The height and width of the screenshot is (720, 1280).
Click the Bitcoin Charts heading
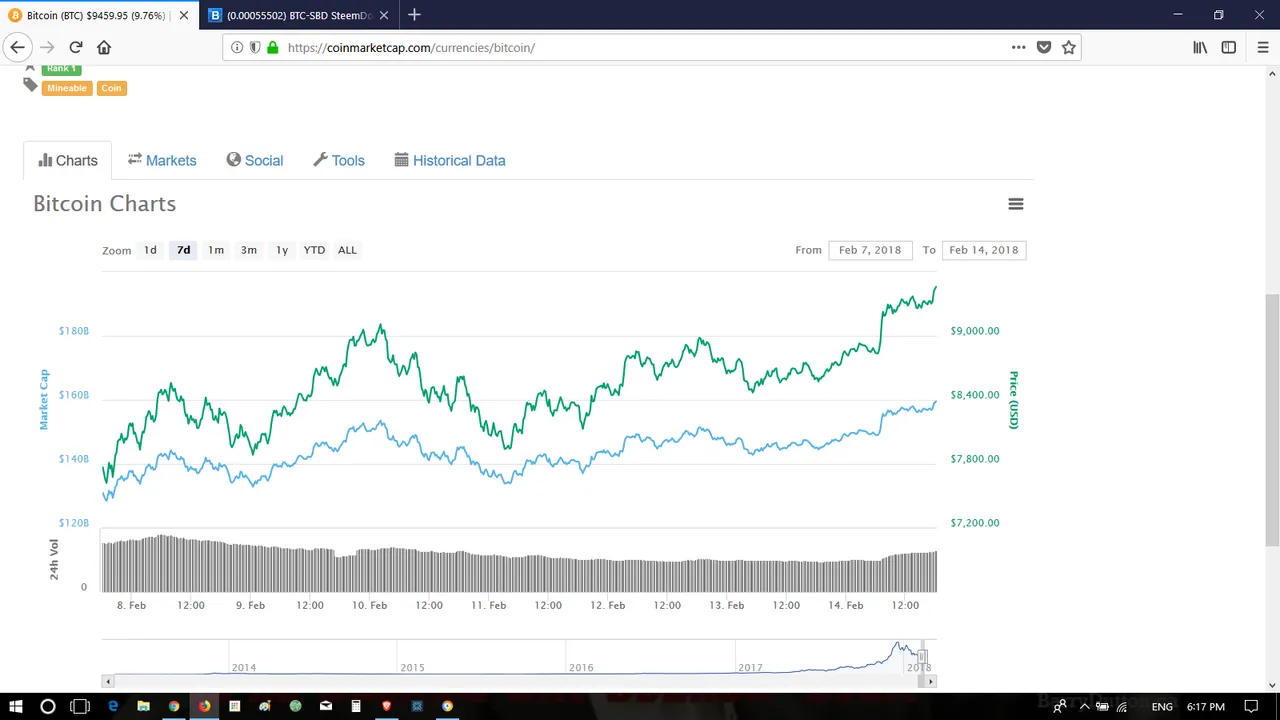coord(104,204)
